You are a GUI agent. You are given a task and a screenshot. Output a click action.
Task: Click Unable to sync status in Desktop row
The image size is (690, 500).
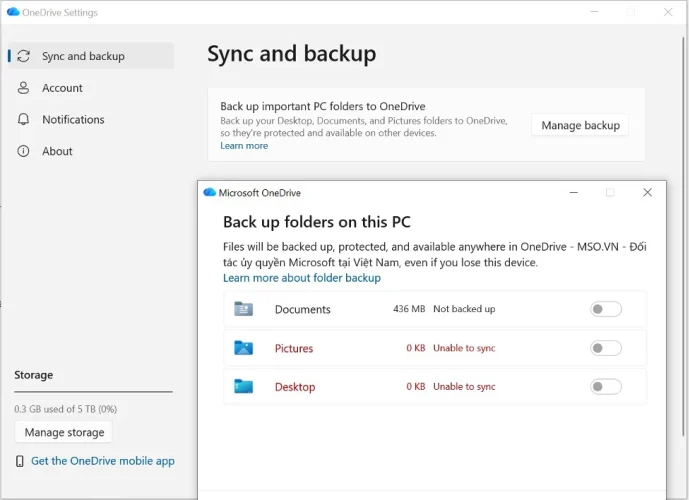[x=464, y=386]
